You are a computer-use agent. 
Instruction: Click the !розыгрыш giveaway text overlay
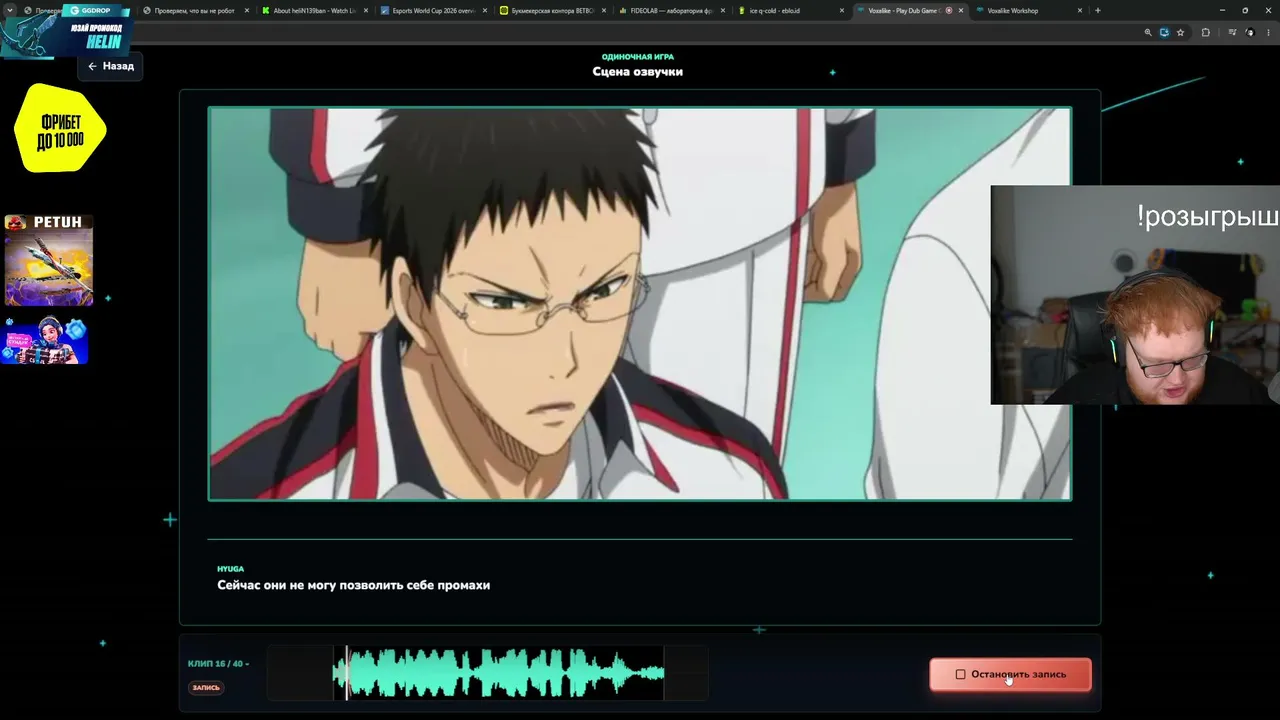(1208, 216)
